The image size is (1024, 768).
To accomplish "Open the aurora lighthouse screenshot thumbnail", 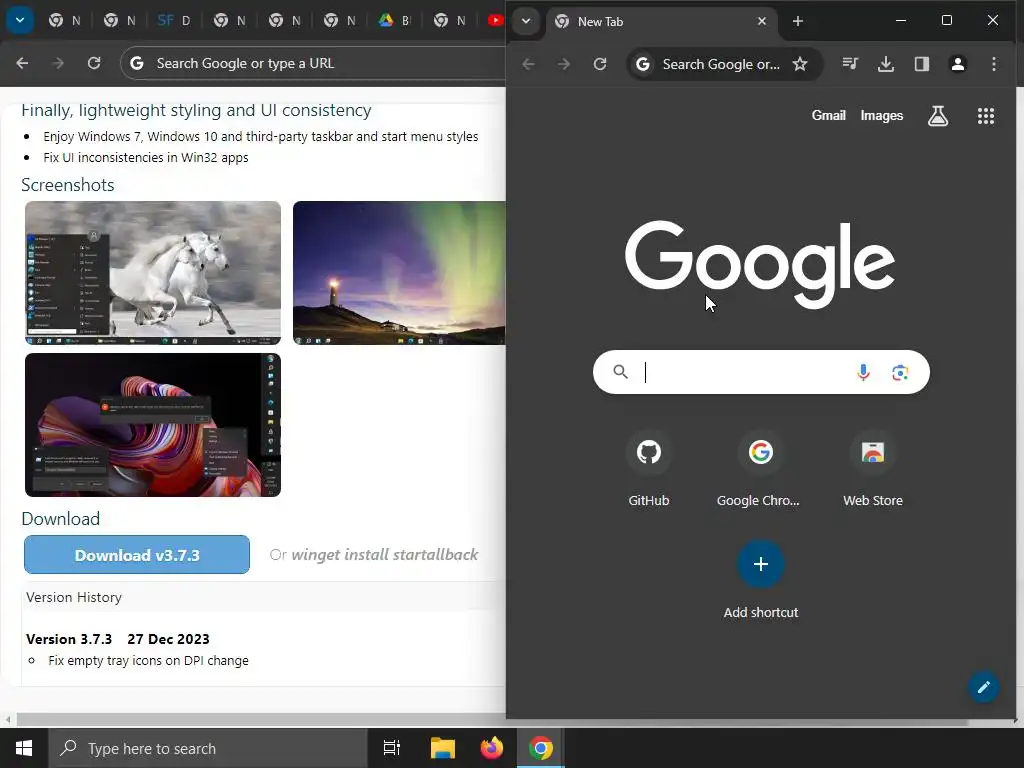I will 399,273.
